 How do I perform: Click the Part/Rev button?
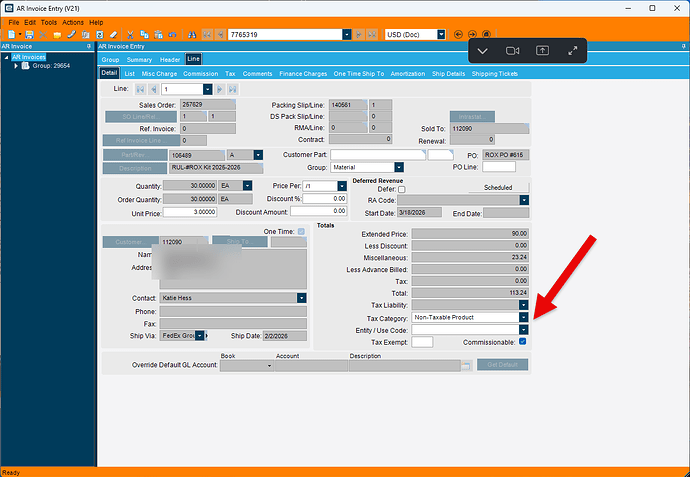click(135, 155)
